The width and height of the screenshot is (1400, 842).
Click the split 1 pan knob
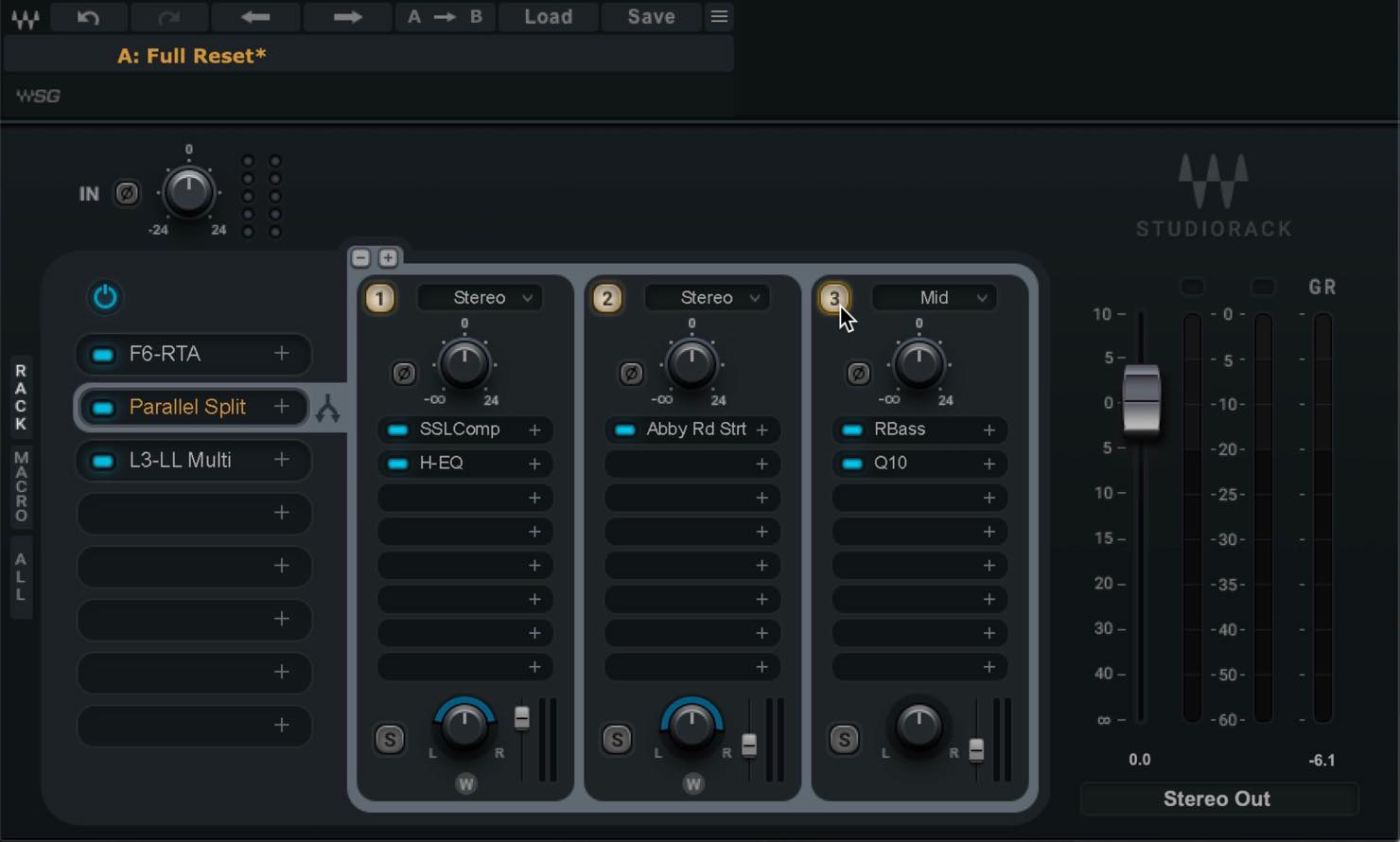tap(464, 727)
